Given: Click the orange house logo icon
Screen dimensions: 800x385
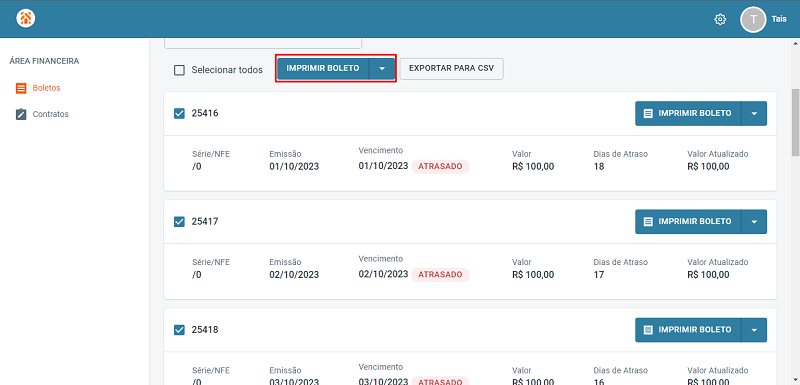Looking at the screenshot, I should [26, 19].
